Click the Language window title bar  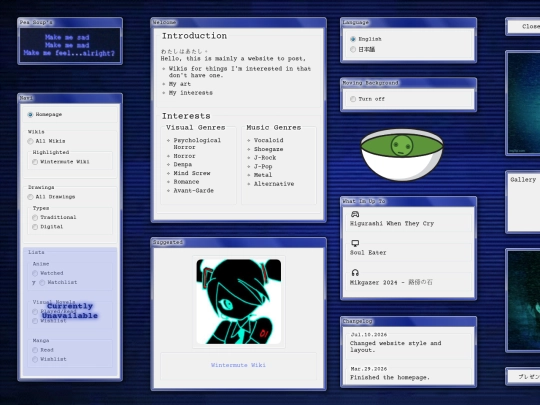coord(408,22)
